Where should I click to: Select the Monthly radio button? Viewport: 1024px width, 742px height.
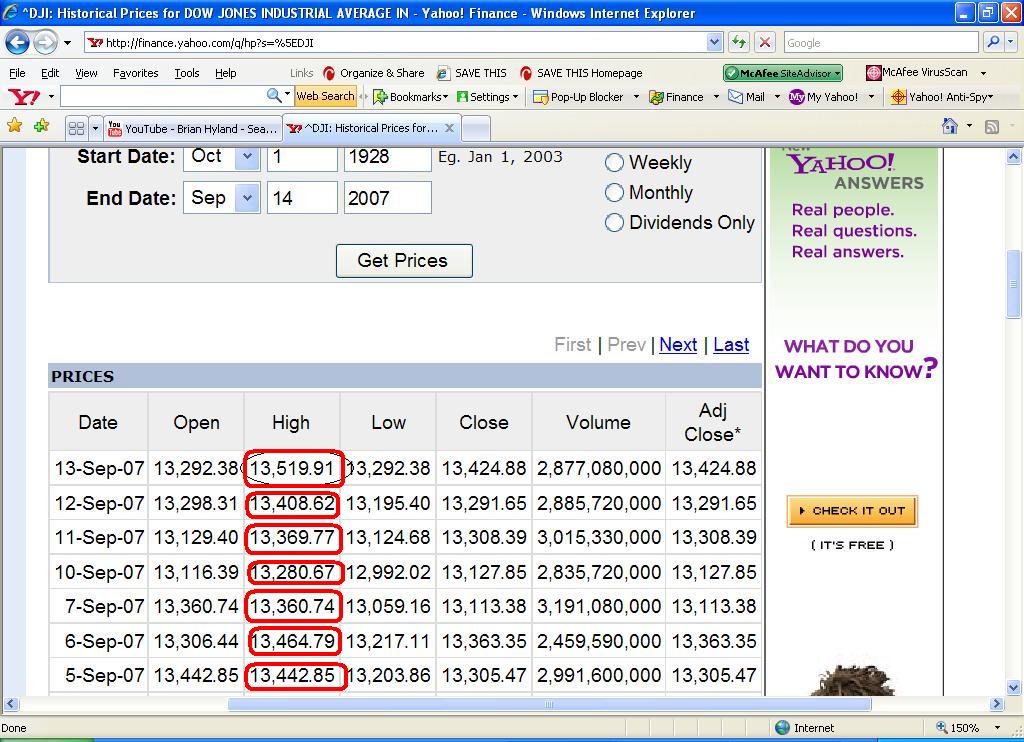pyautogui.click(x=615, y=192)
